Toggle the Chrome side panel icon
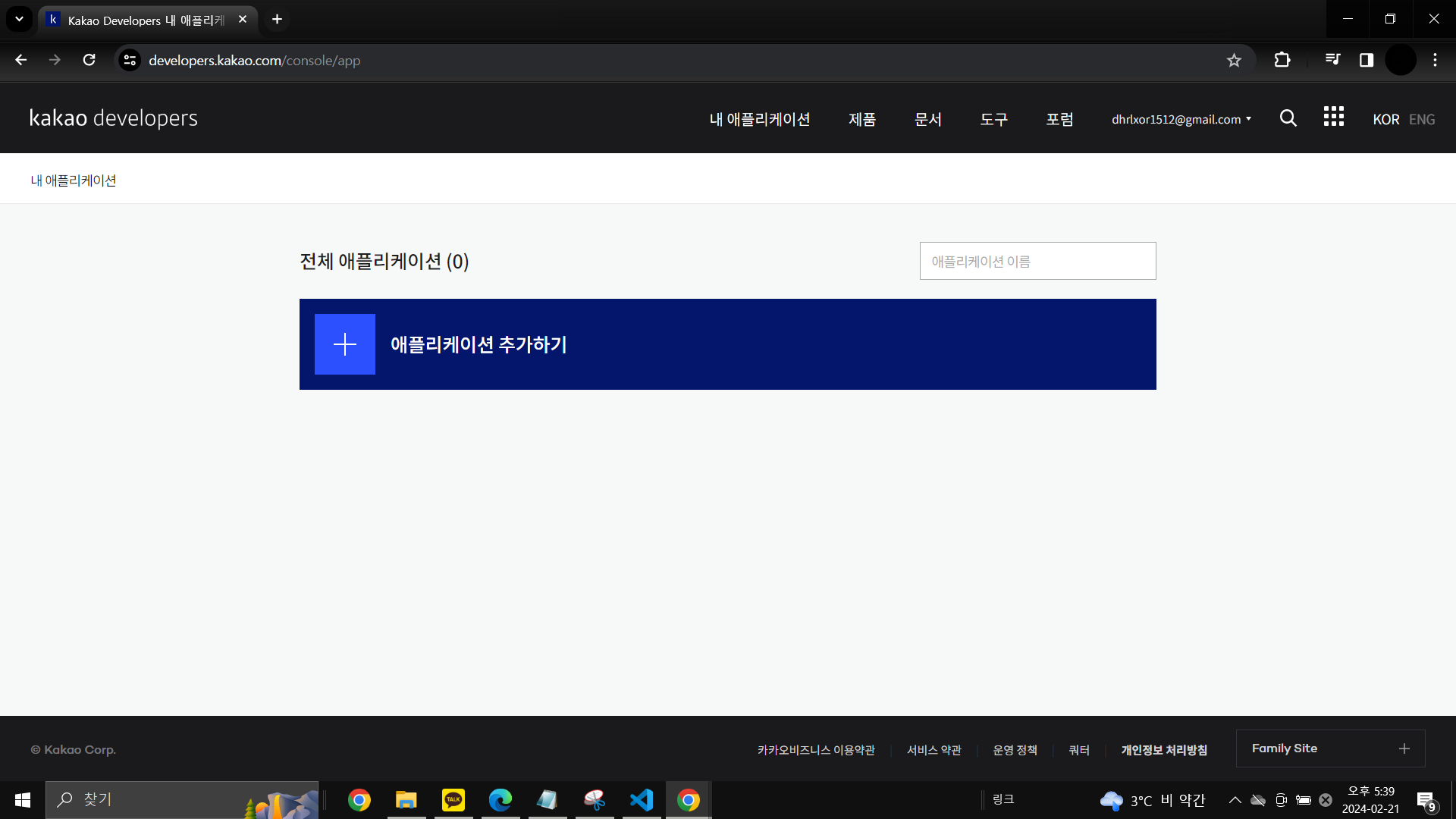The image size is (1456, 819). tap(1366, 60)
